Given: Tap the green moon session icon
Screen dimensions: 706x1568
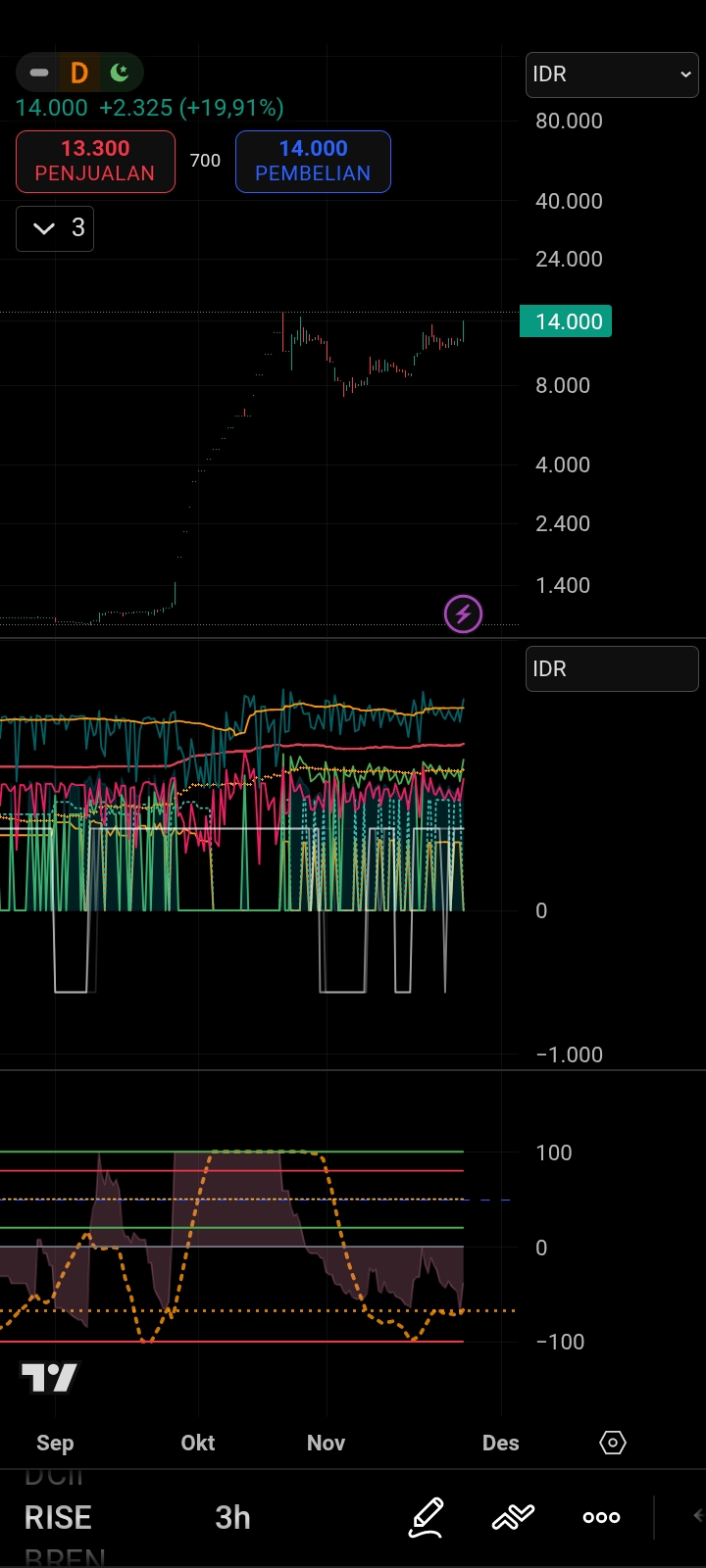Looking at the screenshot, I should pyautogui.click(x=120, y=73).
